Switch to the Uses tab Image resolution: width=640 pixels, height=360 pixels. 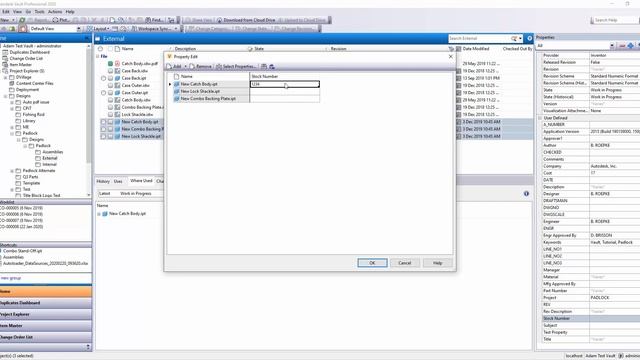pos(118,181)
